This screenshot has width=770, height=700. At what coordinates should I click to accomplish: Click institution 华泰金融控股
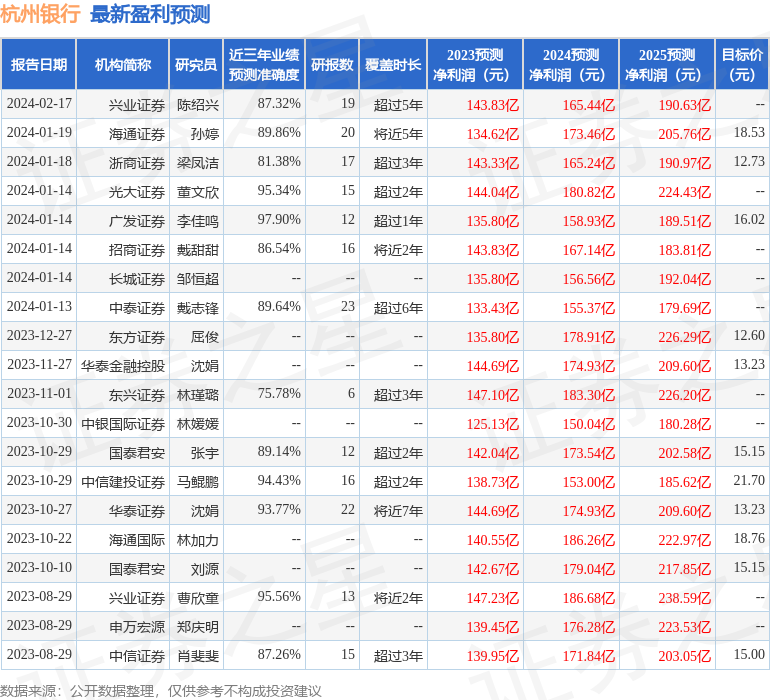[123, 365]
